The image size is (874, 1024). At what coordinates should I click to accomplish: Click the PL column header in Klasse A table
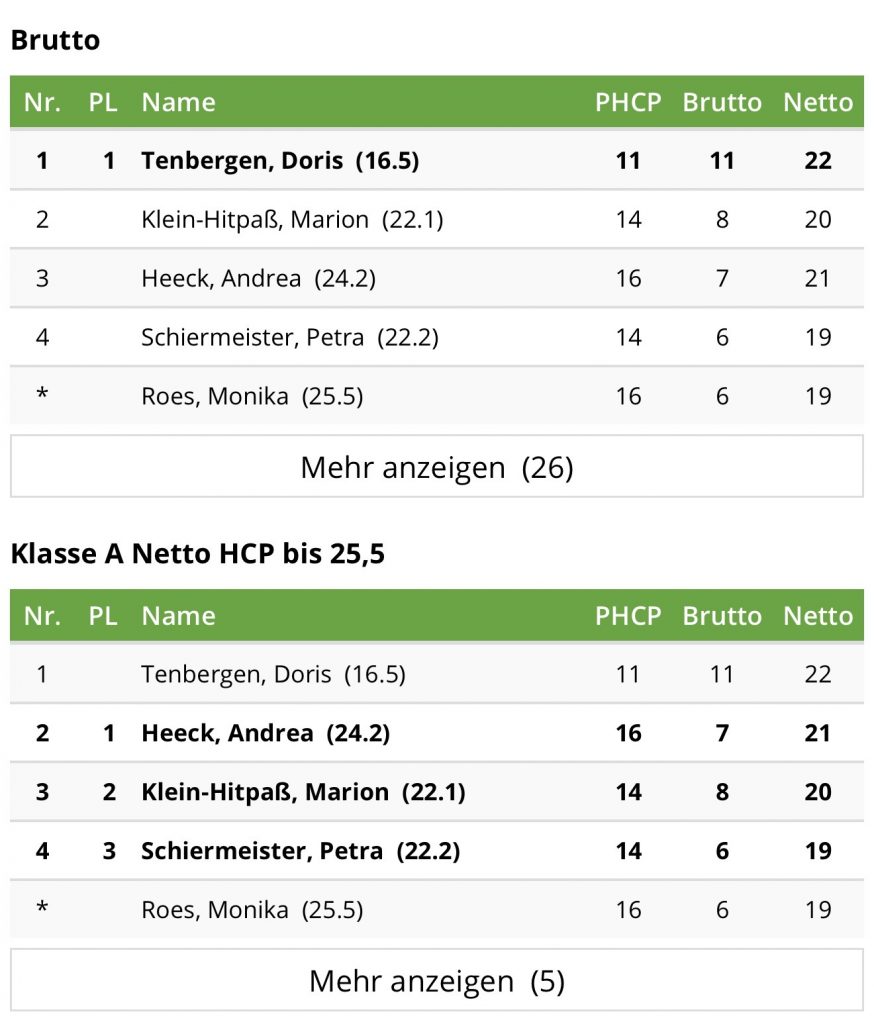103,616
